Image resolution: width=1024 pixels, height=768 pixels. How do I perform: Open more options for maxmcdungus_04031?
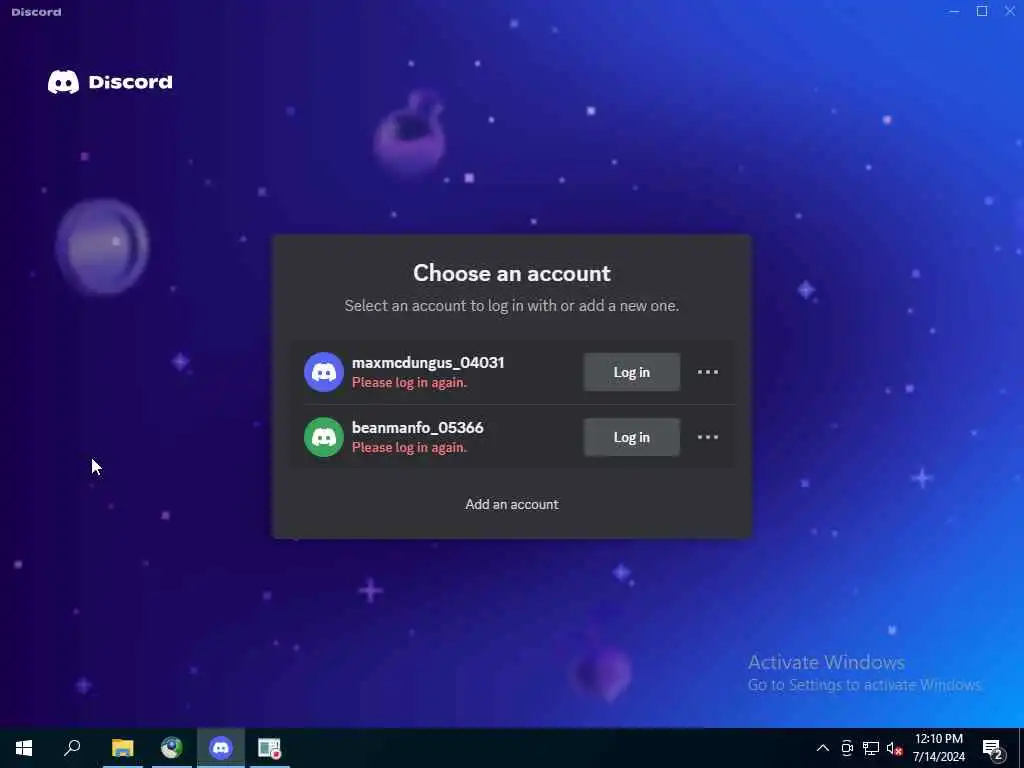click(708, 372)
